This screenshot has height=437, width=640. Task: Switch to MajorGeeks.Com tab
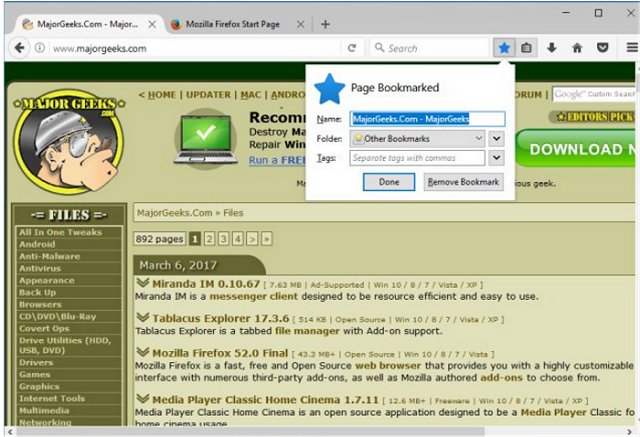point(87,24)
